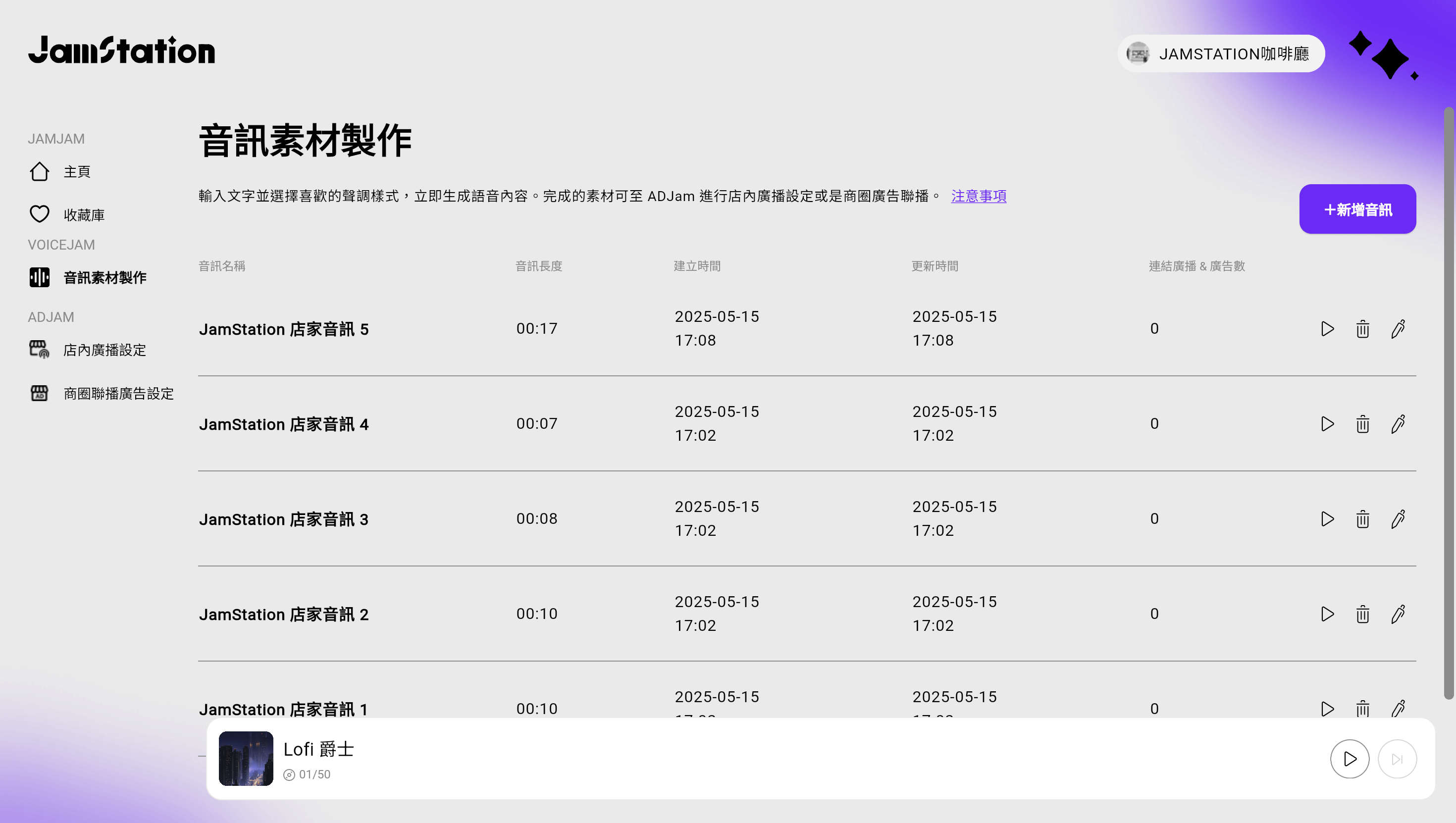Select 音訊素材製作 in sidebar
Image resolution: width=1456 pixels, height=823 pixels.
point(105,277)
